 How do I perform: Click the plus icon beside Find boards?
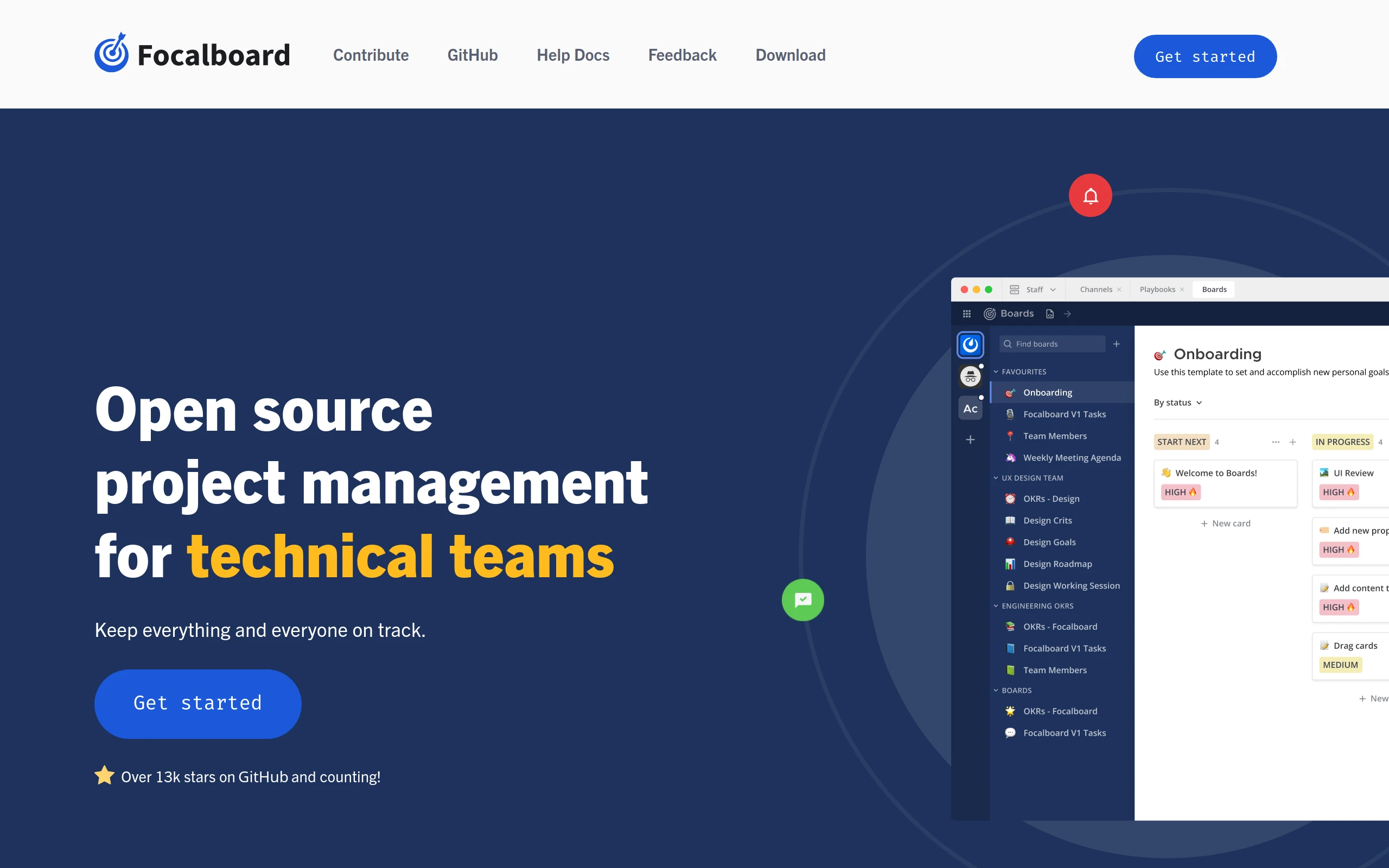point(1117,344)
